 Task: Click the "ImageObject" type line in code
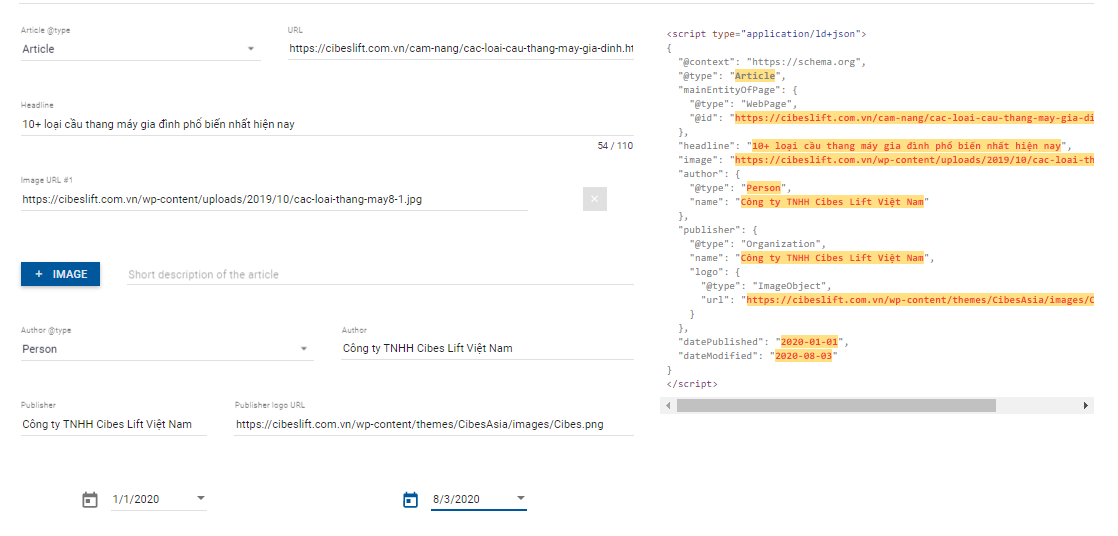[766, 287]
